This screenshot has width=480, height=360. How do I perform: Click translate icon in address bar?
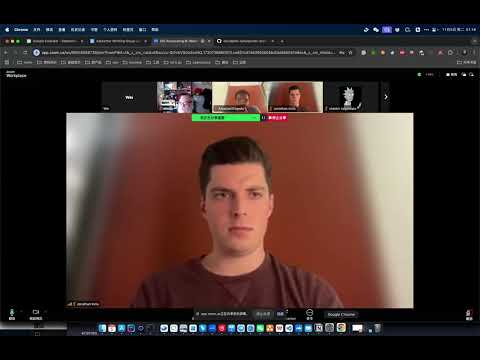342,53
